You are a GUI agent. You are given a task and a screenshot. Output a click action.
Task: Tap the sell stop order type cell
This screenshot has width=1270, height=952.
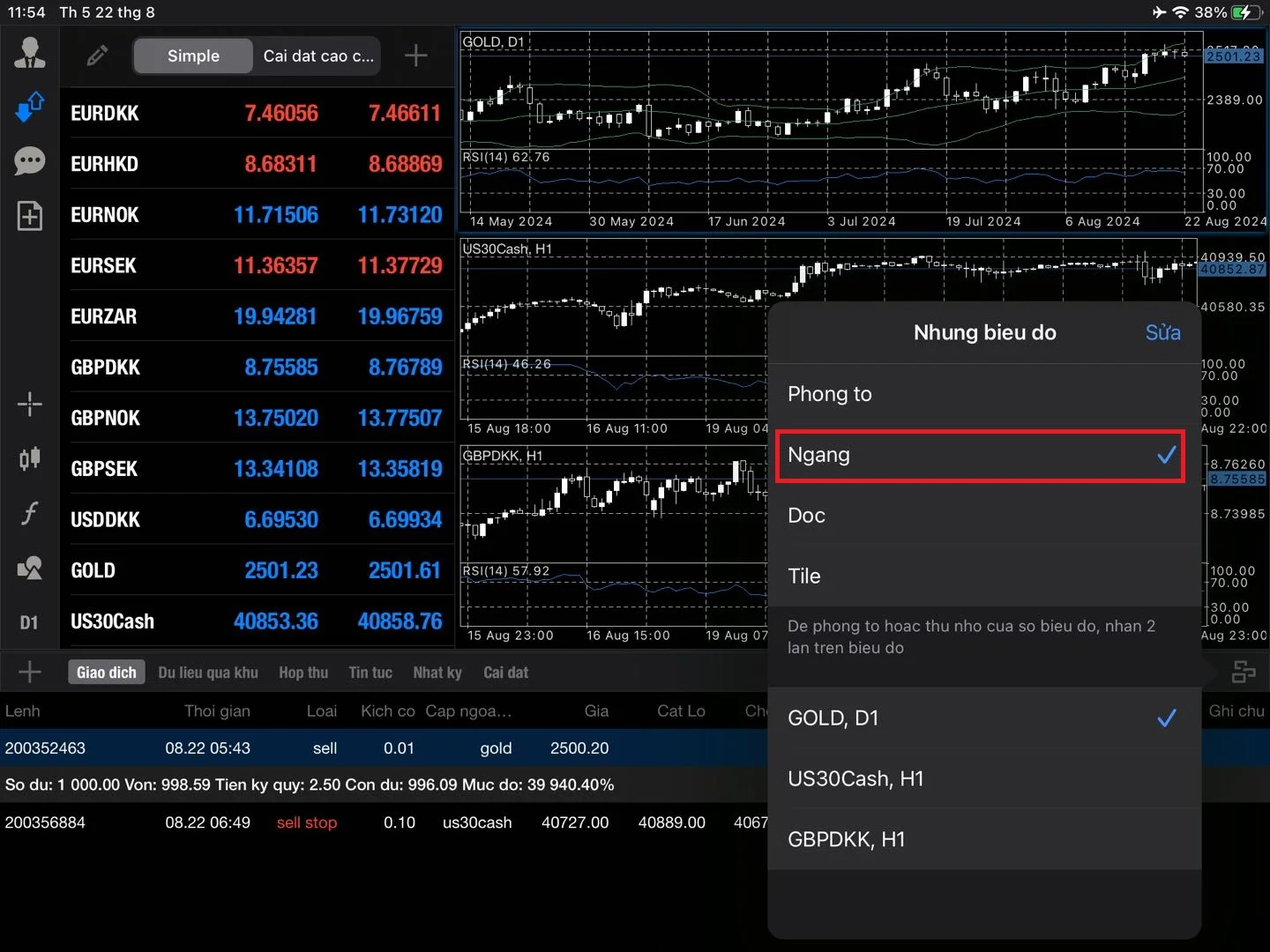[x=307, y=822]
